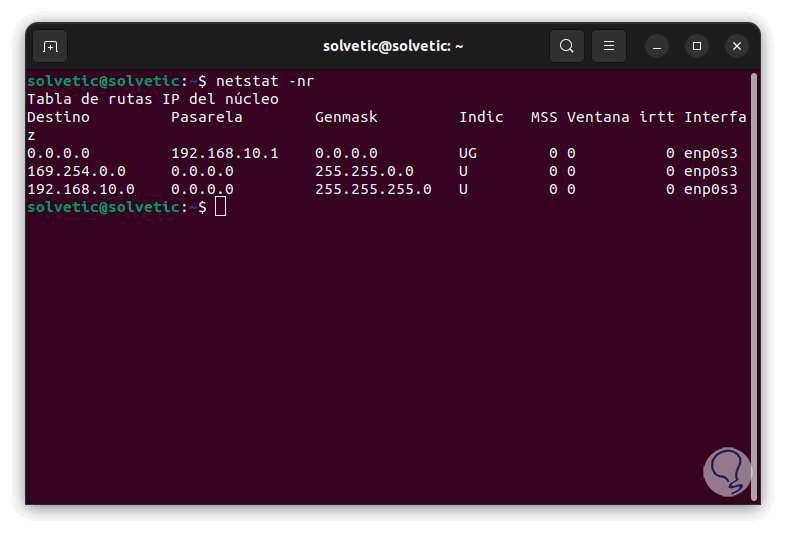
Task: Maximize the terminal window
Action: pos(697,46)
